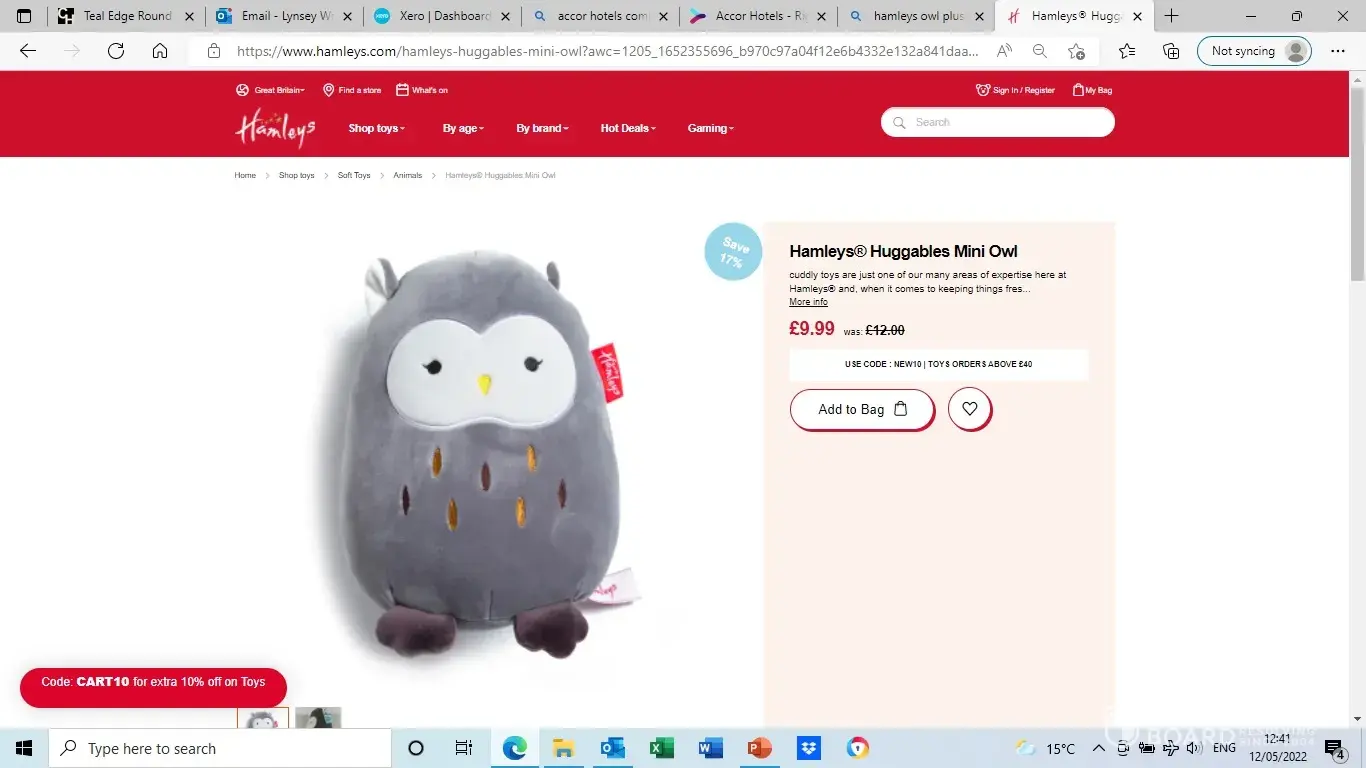Switch to the Xero Dashboard tab
Viewport: 1366px width, 768px height.
[442, 16]
